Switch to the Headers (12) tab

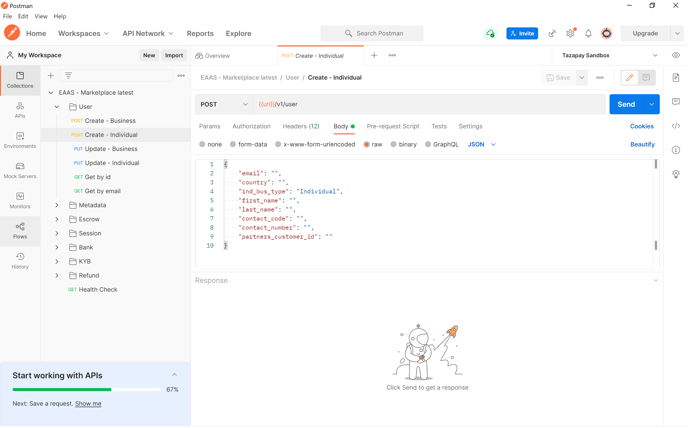pyautogui.click(x=301, y=126)
